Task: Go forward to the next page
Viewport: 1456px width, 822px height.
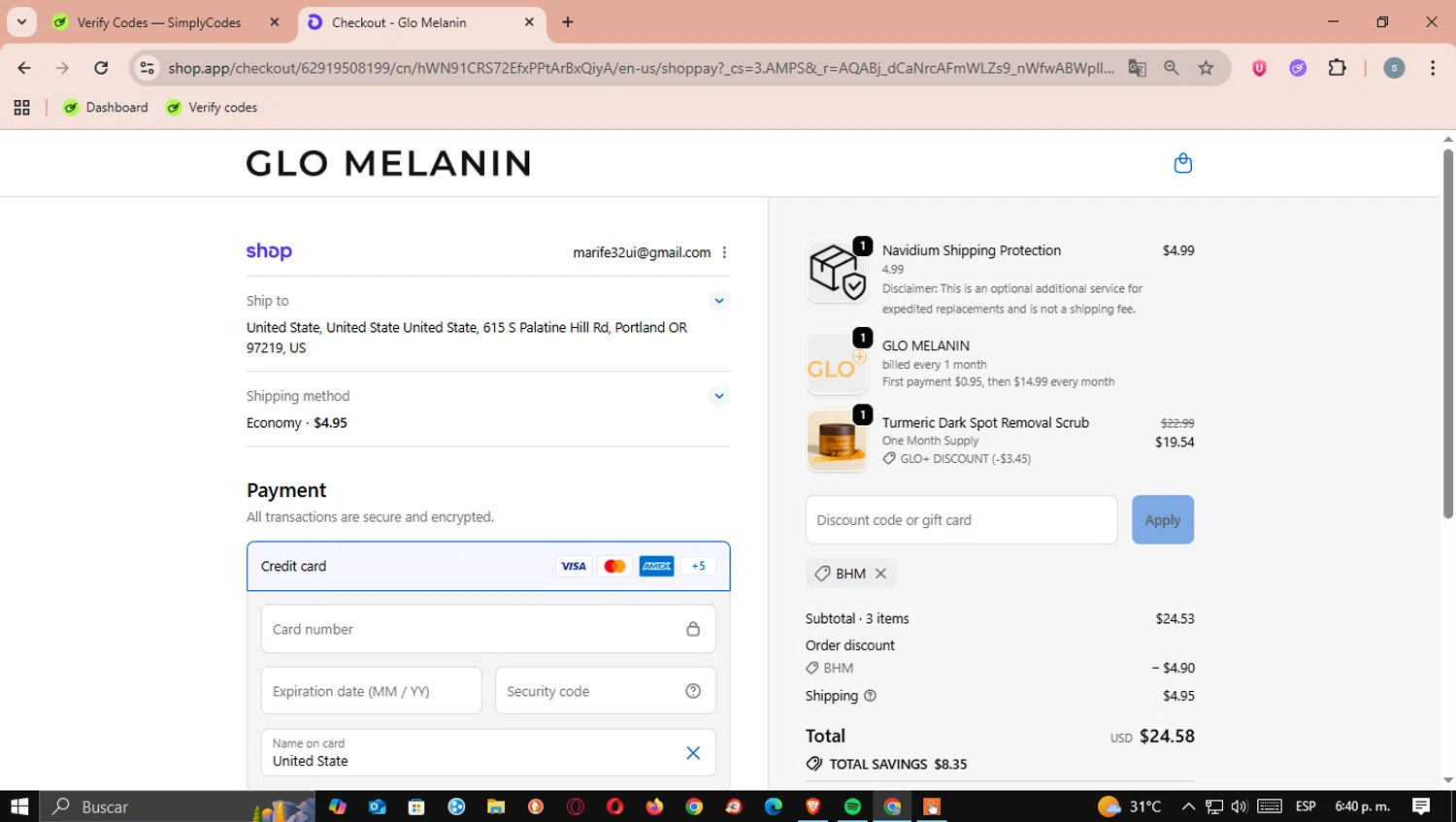Action: [62, 68]
